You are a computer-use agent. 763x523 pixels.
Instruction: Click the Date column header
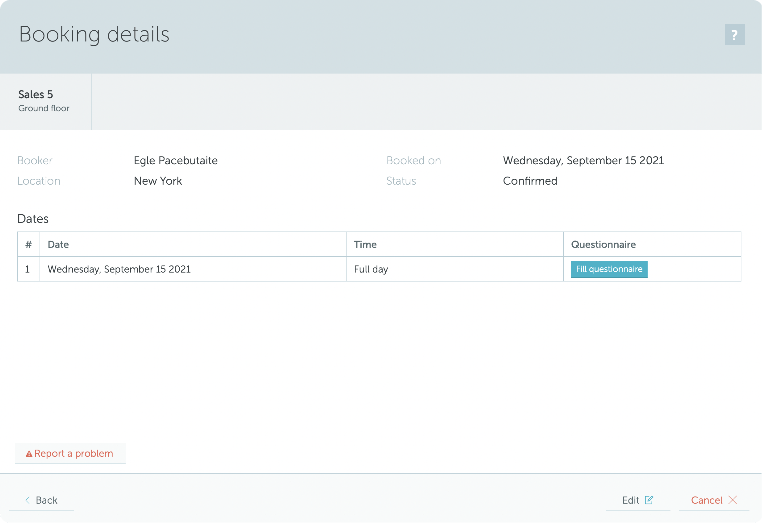193,244
